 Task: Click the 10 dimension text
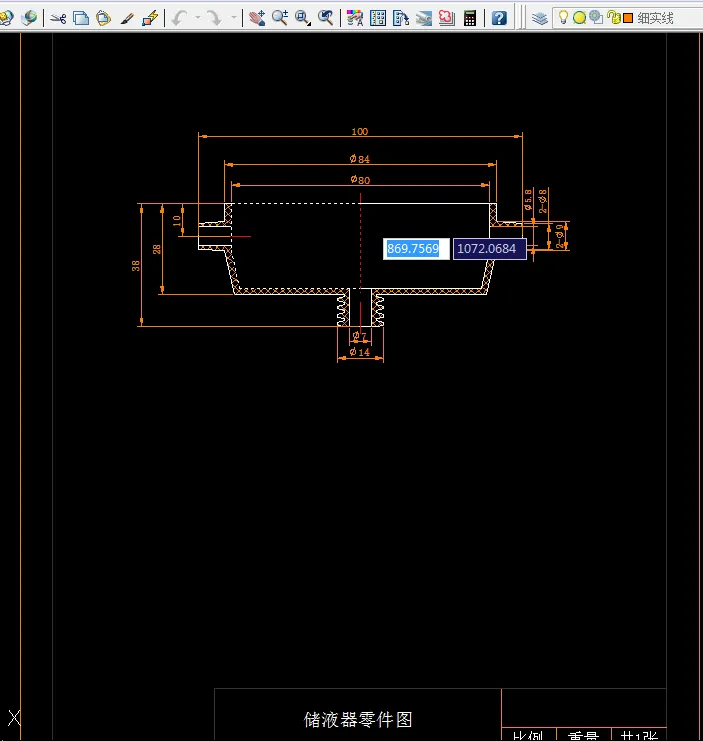(177, 220)
